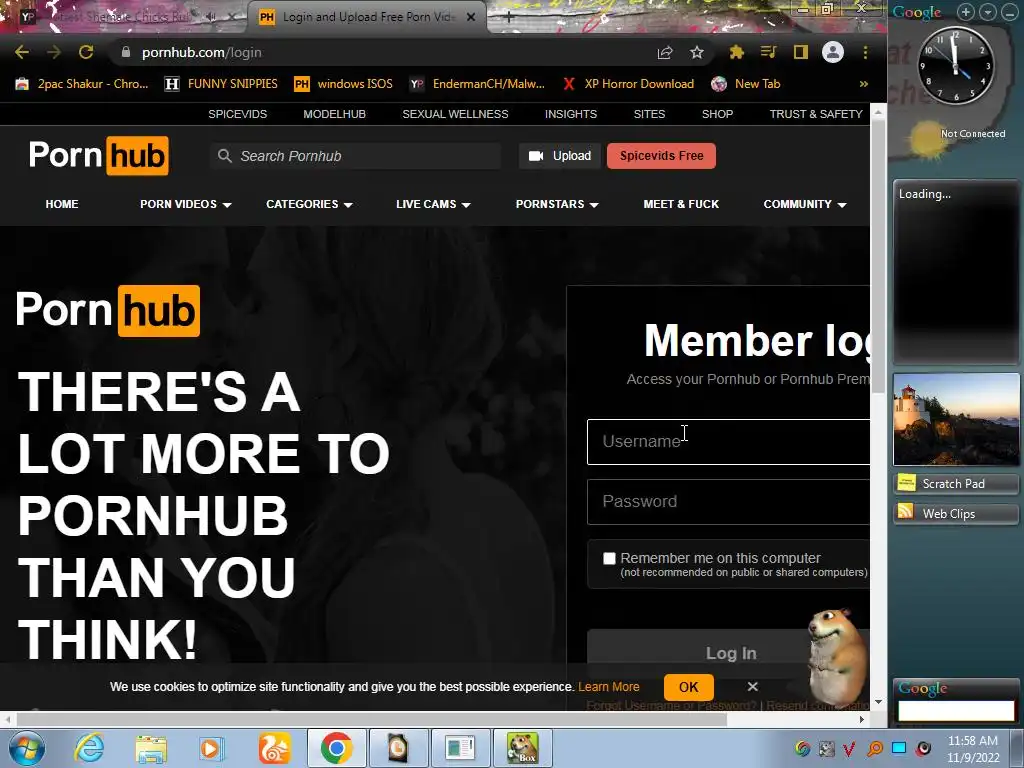This screenshot has height=768, width=1024.
Task: Open Windows Media Player taskbar icon
Action: (212, 748)
